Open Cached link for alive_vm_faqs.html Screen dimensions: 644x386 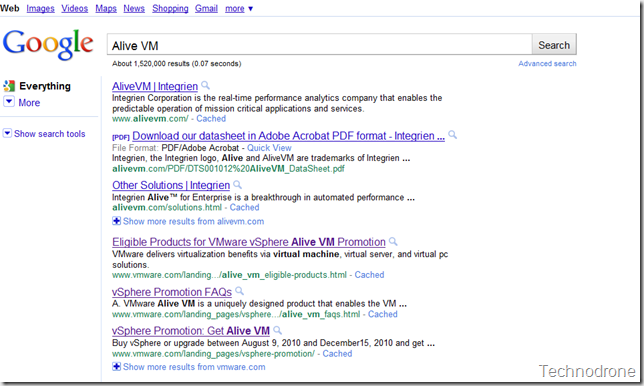pyautogui.click(x=383, y=314)
